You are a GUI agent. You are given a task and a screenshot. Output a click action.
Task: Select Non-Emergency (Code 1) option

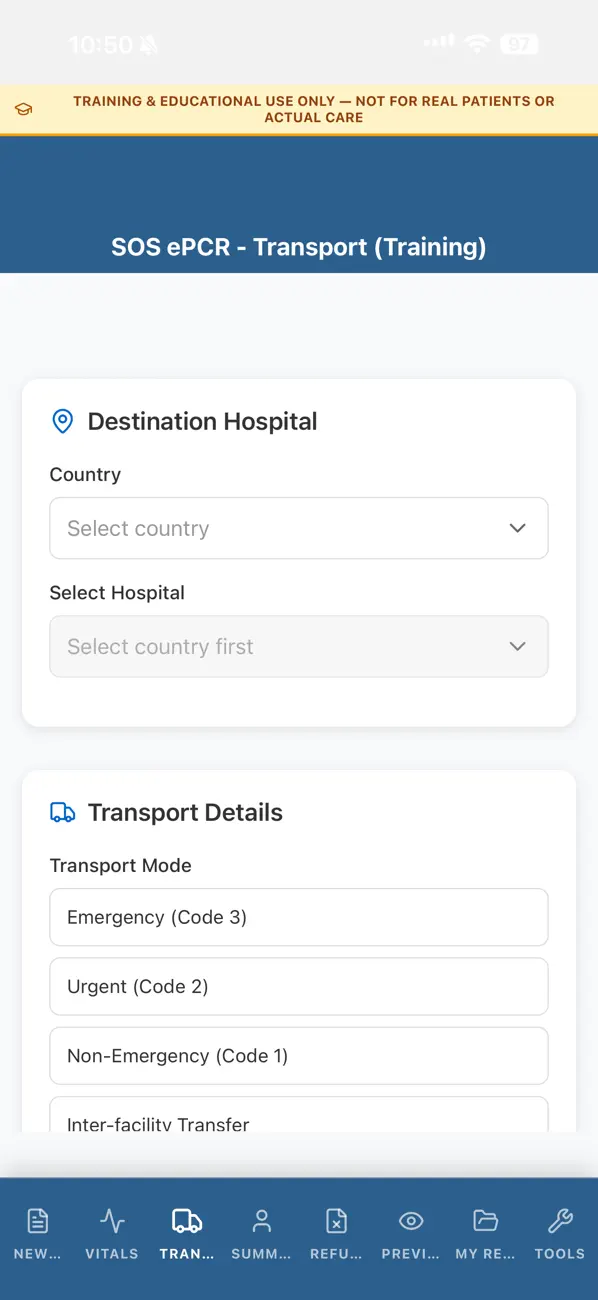[298, 1055]
